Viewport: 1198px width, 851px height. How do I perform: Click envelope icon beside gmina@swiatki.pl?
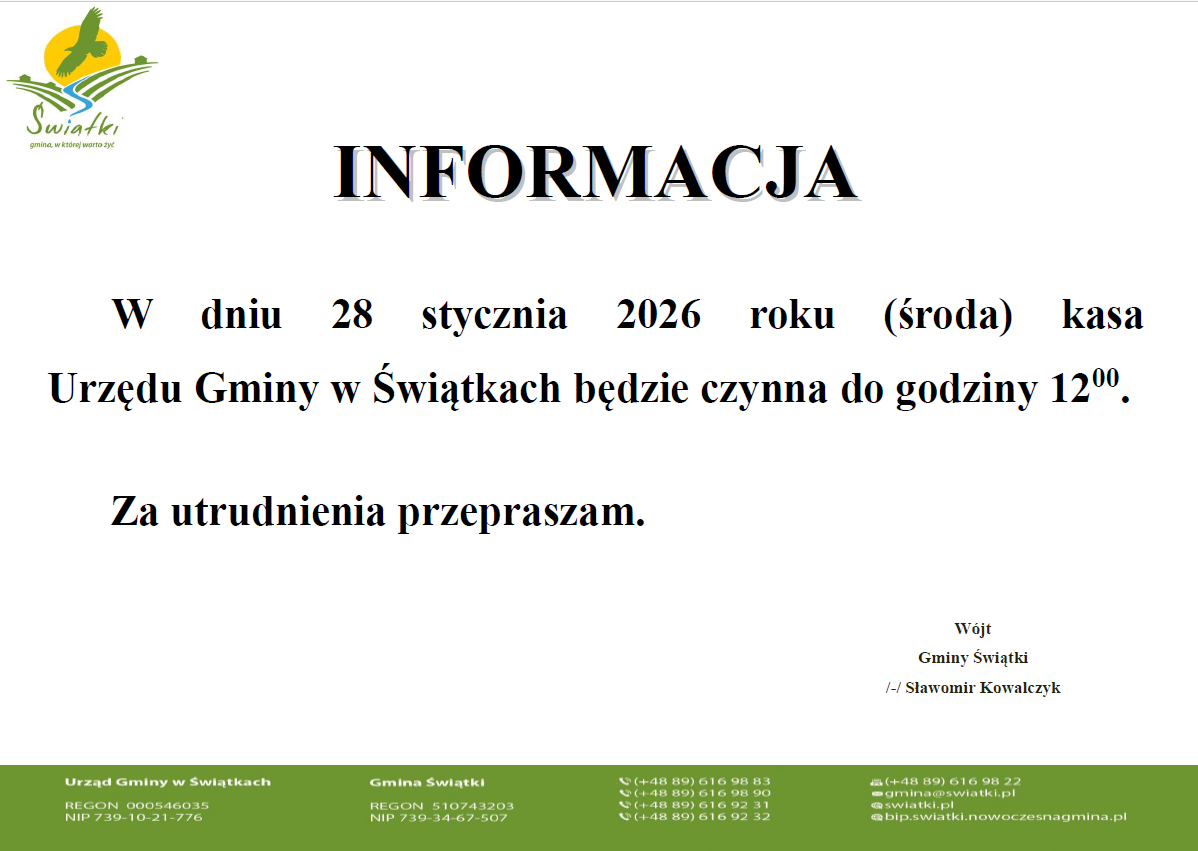876,794
